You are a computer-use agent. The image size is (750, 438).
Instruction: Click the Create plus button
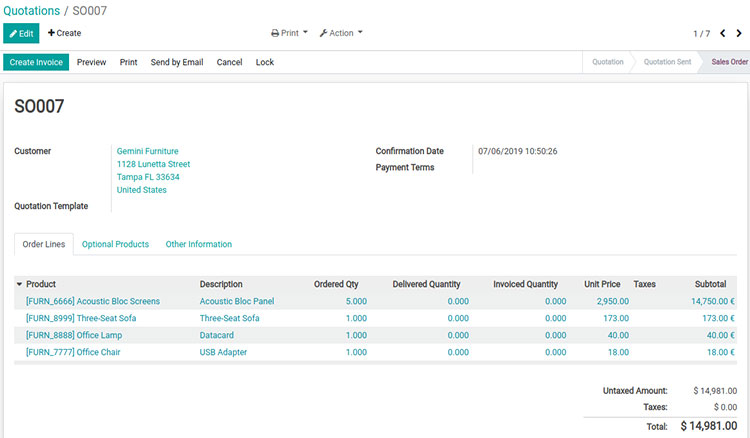pos(65,33)
